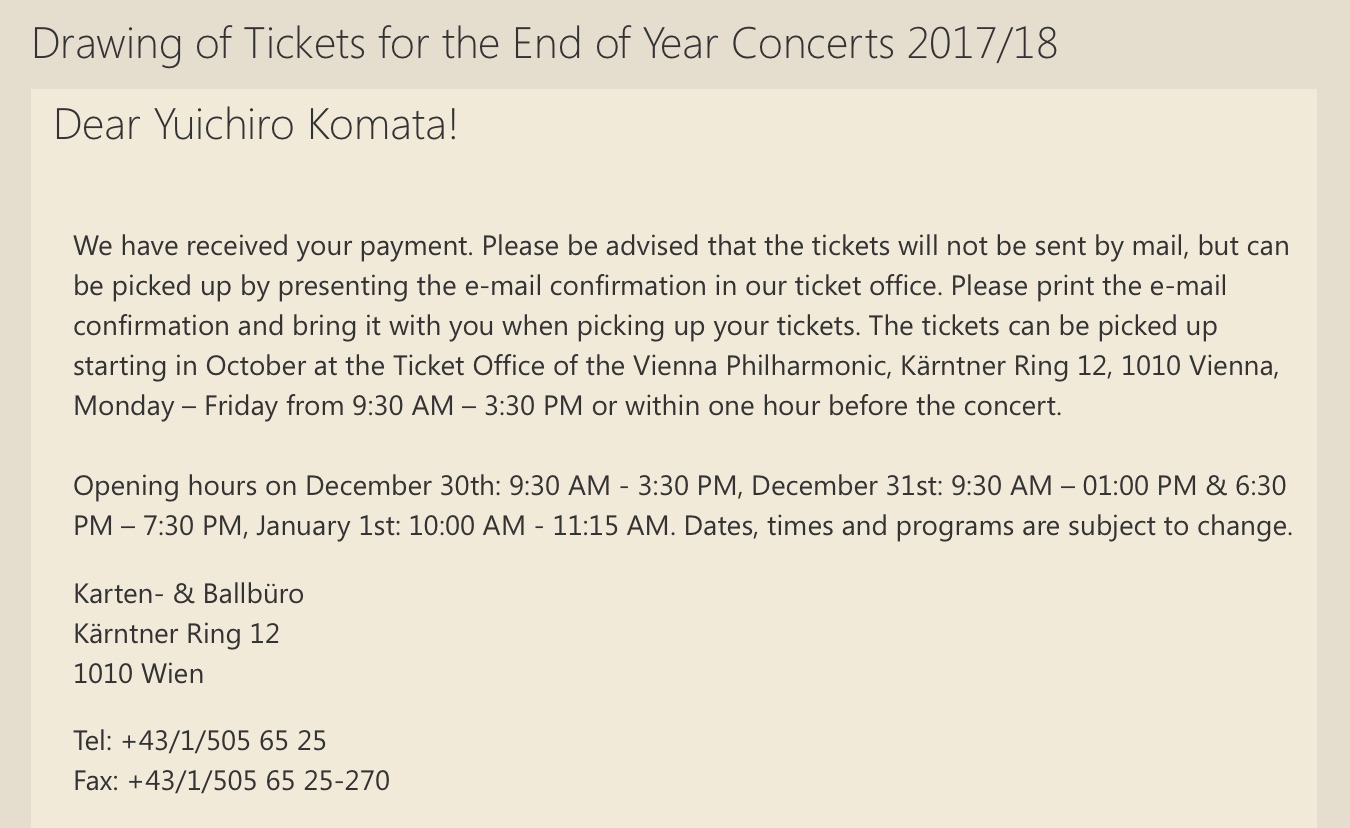Click the fax number ending in 25-270
Screen dimensions: 1350x828
(x=258, y=781)
